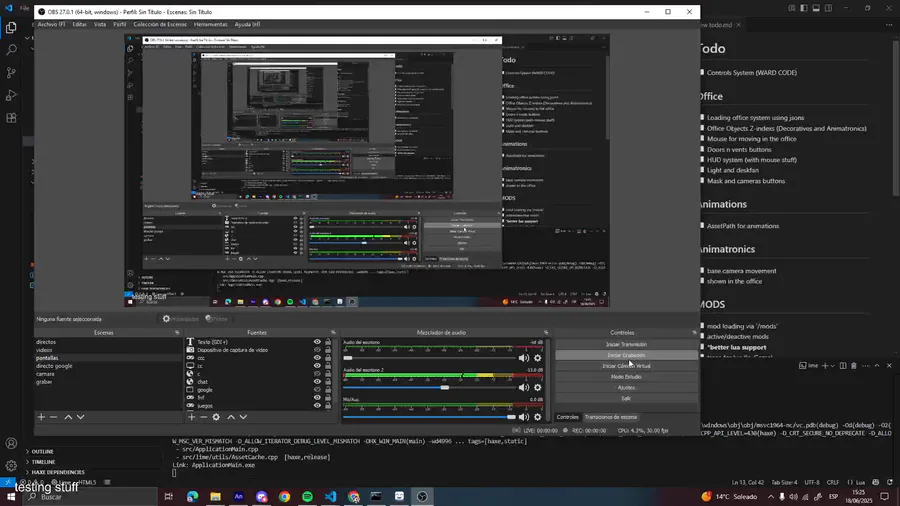Open terminal launch profile dropdown arrow
This screenshot has height=506, width=900.
click(832, 366)
